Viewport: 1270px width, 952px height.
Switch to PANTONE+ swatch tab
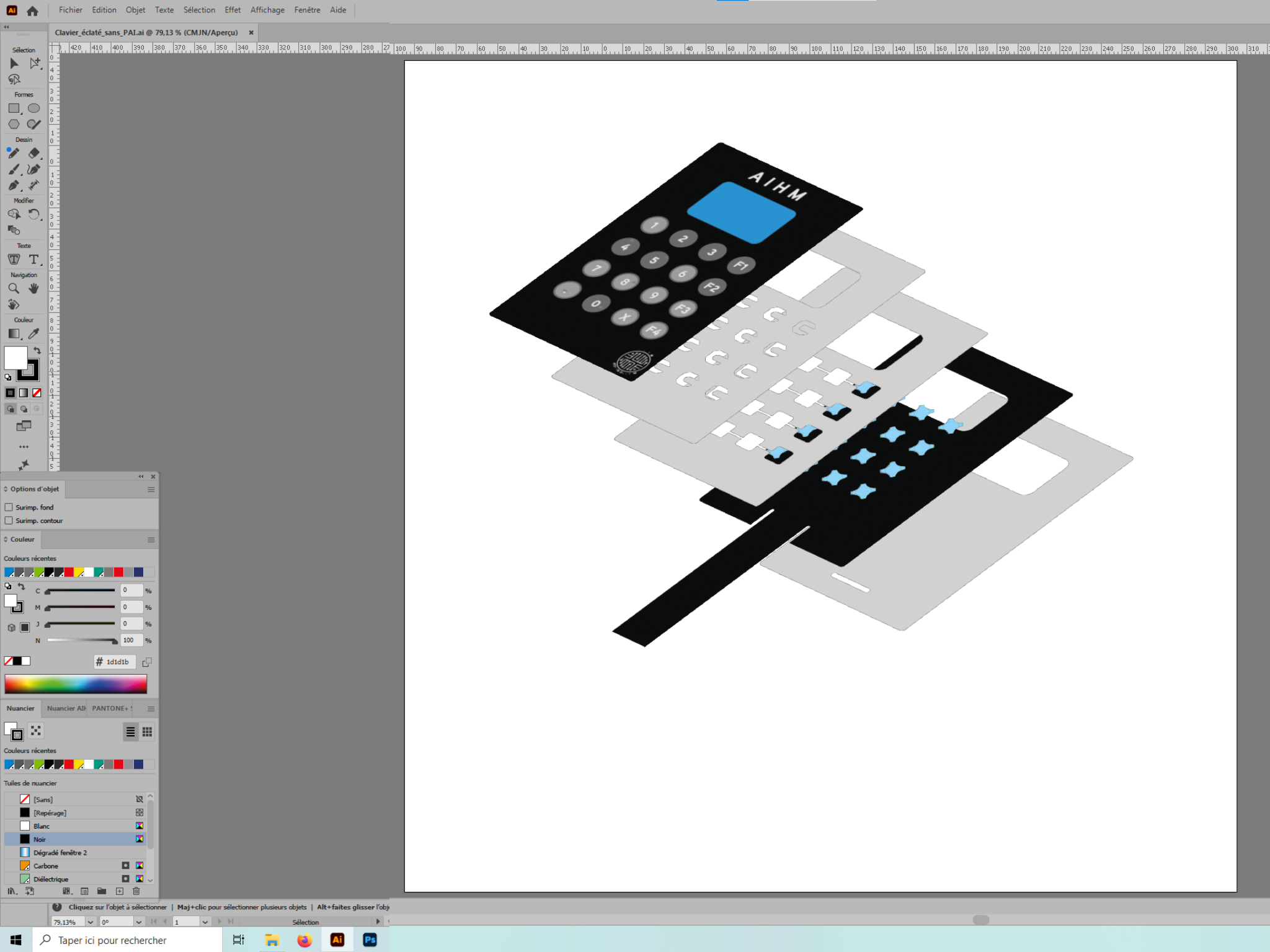[x=112, y=708]
